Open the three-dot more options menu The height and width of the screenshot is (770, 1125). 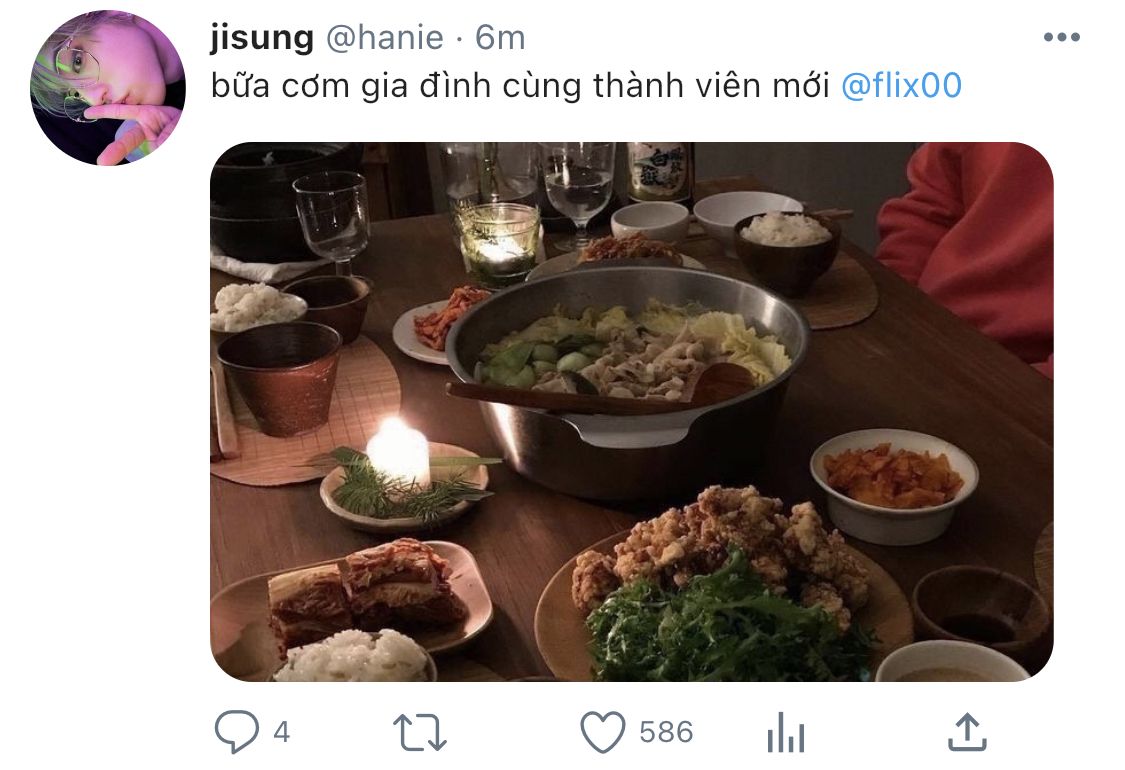click(x=1062, y=37)
